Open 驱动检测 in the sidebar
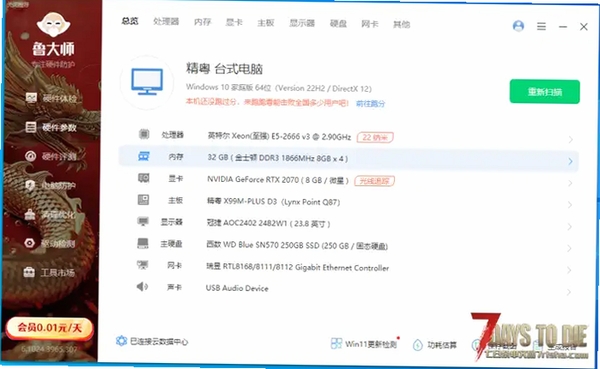600x369 pixels. 51,243
